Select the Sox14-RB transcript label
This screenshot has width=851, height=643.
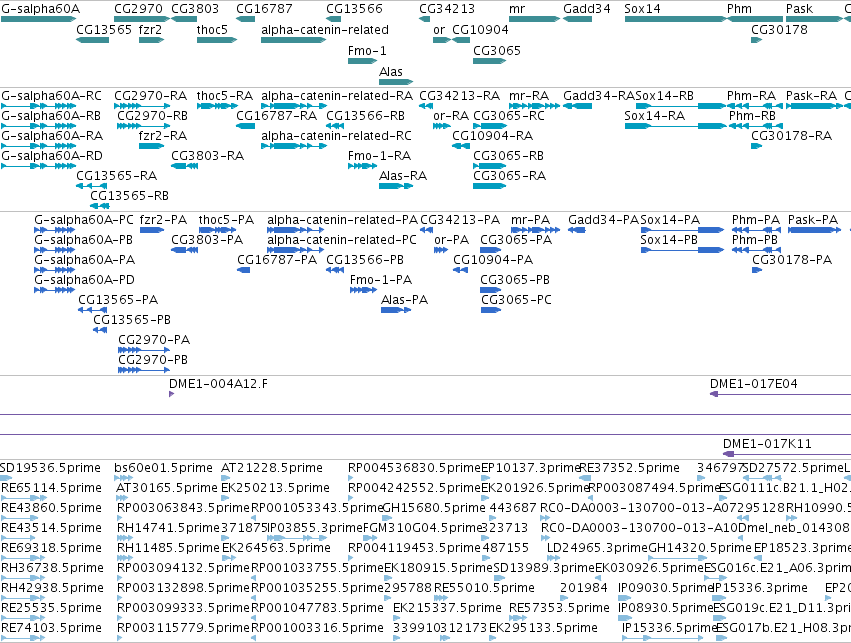665,96
